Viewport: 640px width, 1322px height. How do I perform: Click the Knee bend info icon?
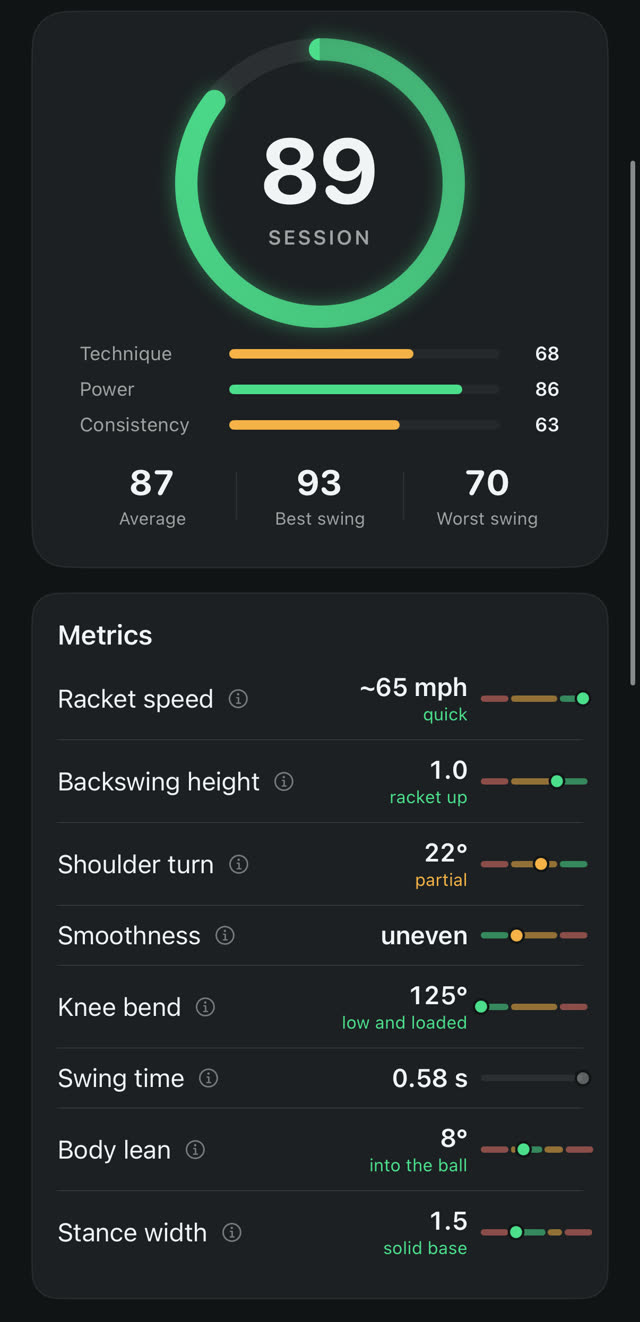click(x=205, y=1007)
